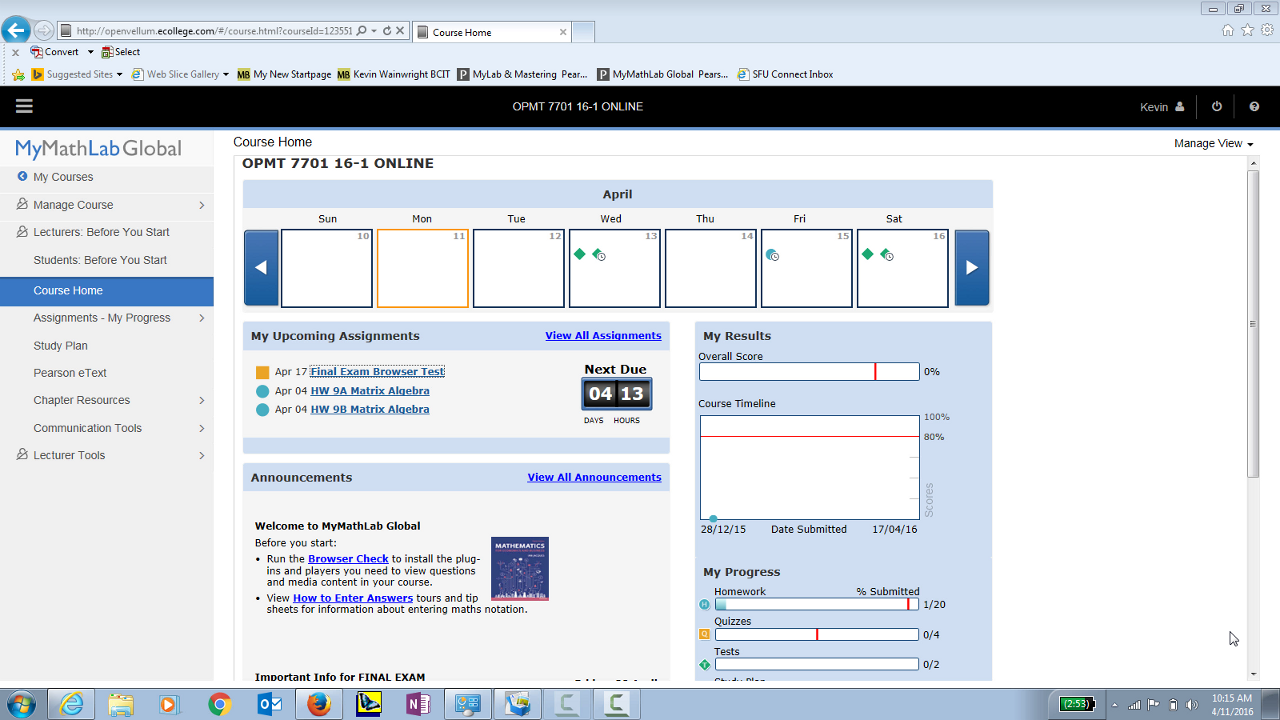Click the power logout icon
This screenshot has width=1280, height=720.
[x=1217, y=107]
